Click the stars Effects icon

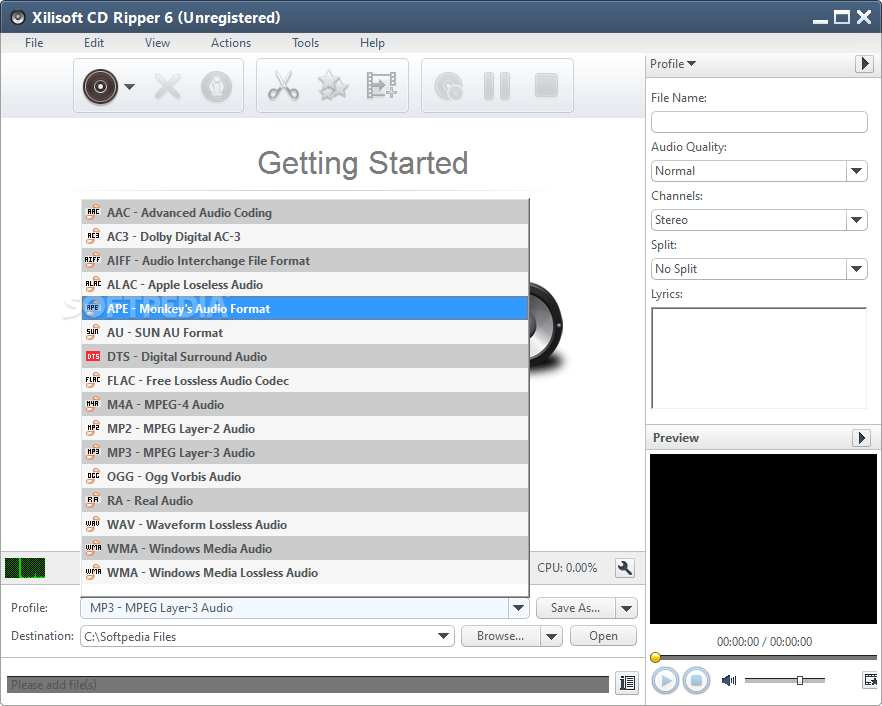333,86
